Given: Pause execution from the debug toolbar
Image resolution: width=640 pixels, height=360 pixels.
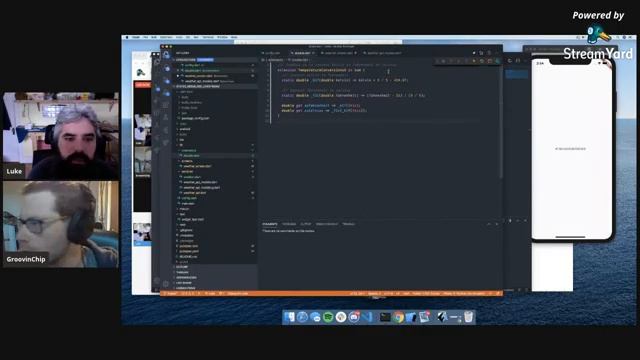Looking at the screenshot, I should pos(443,61).
